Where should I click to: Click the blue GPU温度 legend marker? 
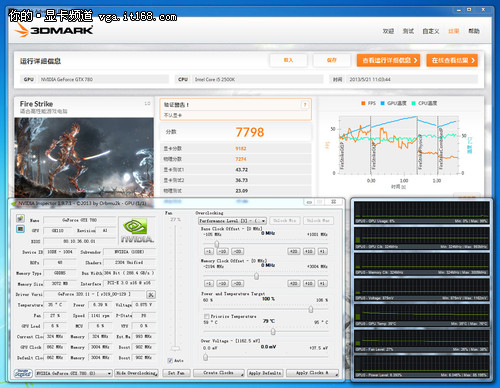[383, 103]
